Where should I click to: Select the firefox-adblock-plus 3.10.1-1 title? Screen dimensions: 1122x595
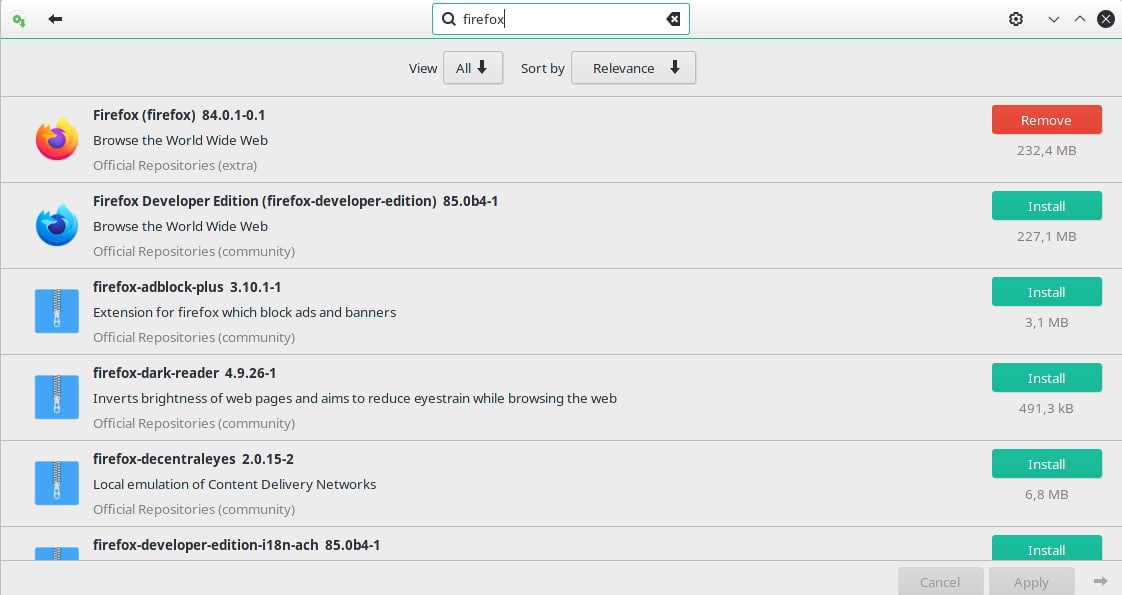[187, 287]
